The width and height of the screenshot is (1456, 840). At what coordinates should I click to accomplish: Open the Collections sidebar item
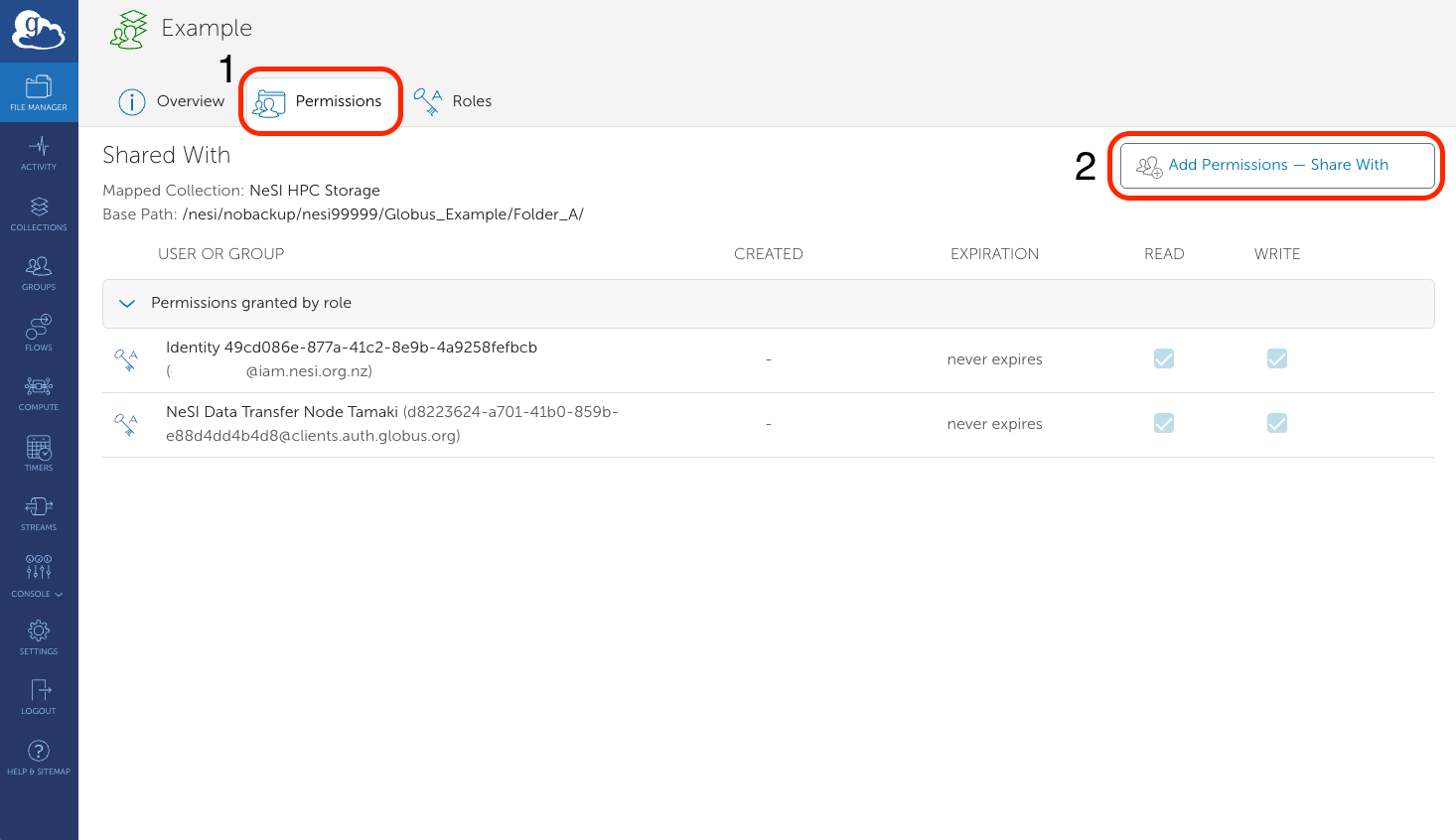(x=39, y=213)
